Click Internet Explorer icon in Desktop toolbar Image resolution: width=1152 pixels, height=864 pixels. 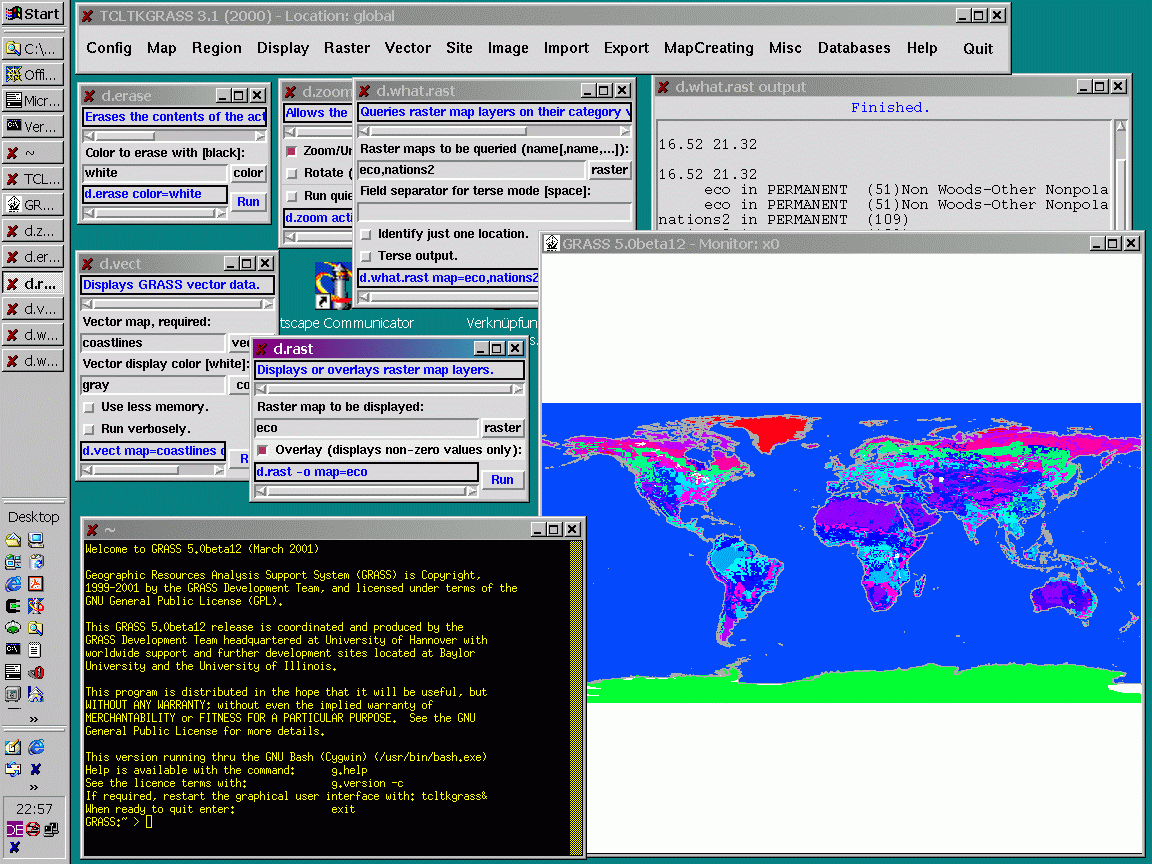[x=13, y=583]
